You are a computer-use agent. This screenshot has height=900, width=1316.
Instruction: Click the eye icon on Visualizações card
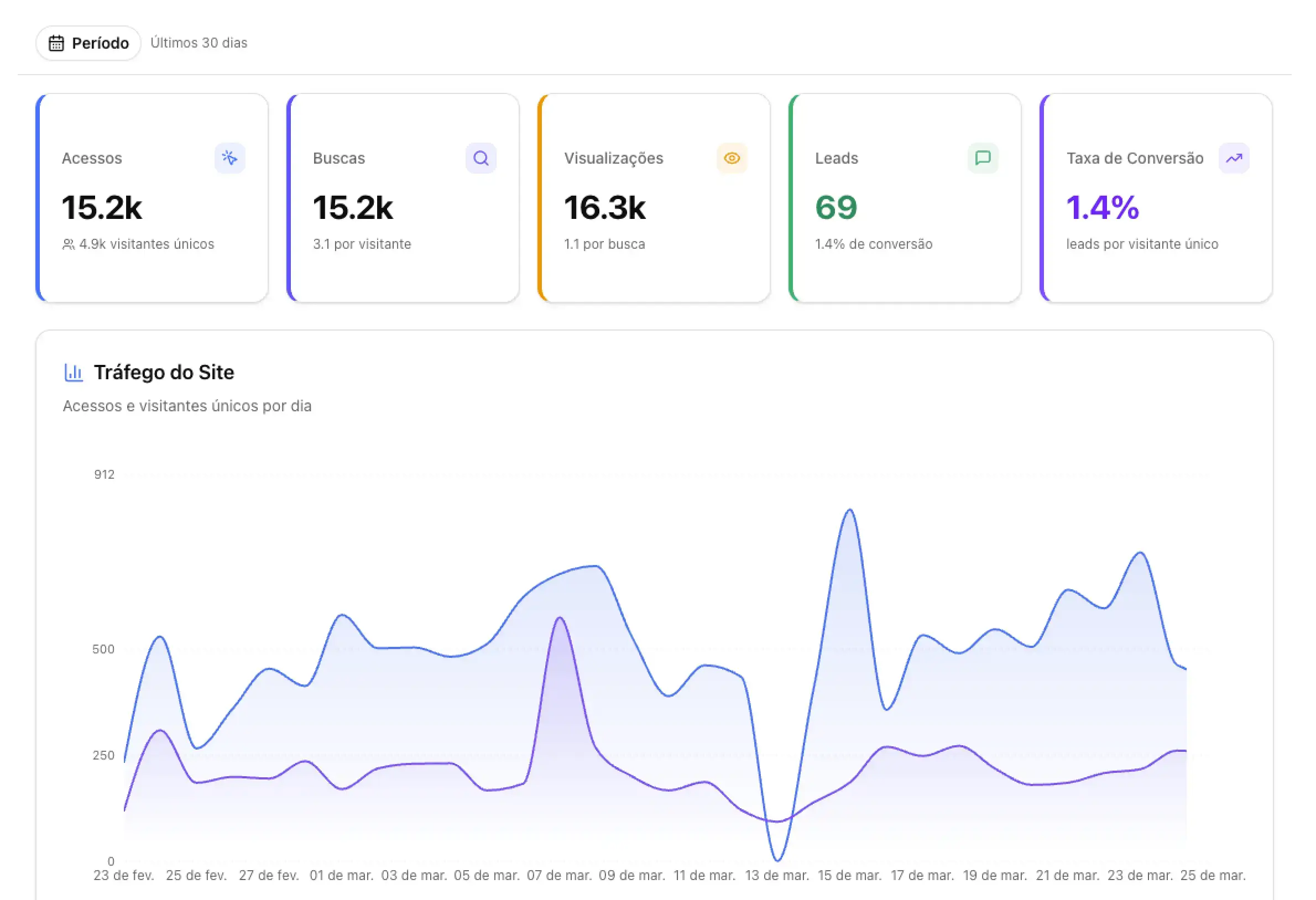pos(732,159)
